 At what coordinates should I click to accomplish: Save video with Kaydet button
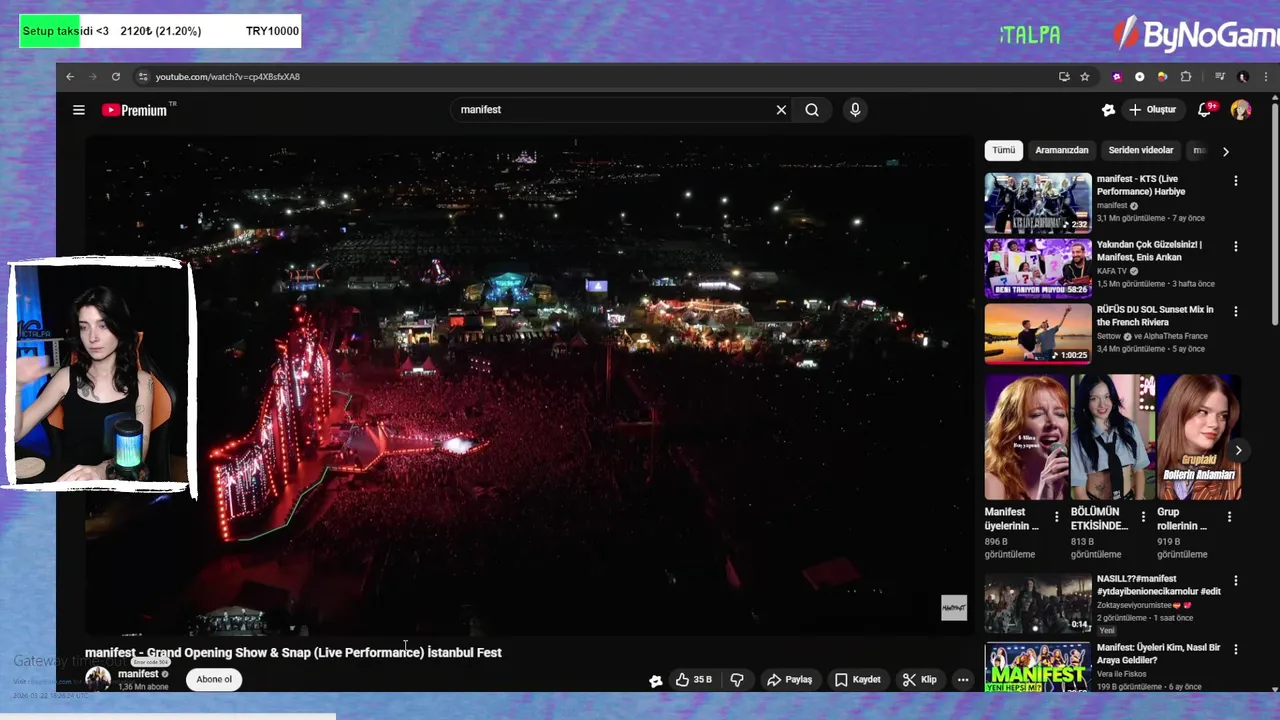click(x=858, y=680)
